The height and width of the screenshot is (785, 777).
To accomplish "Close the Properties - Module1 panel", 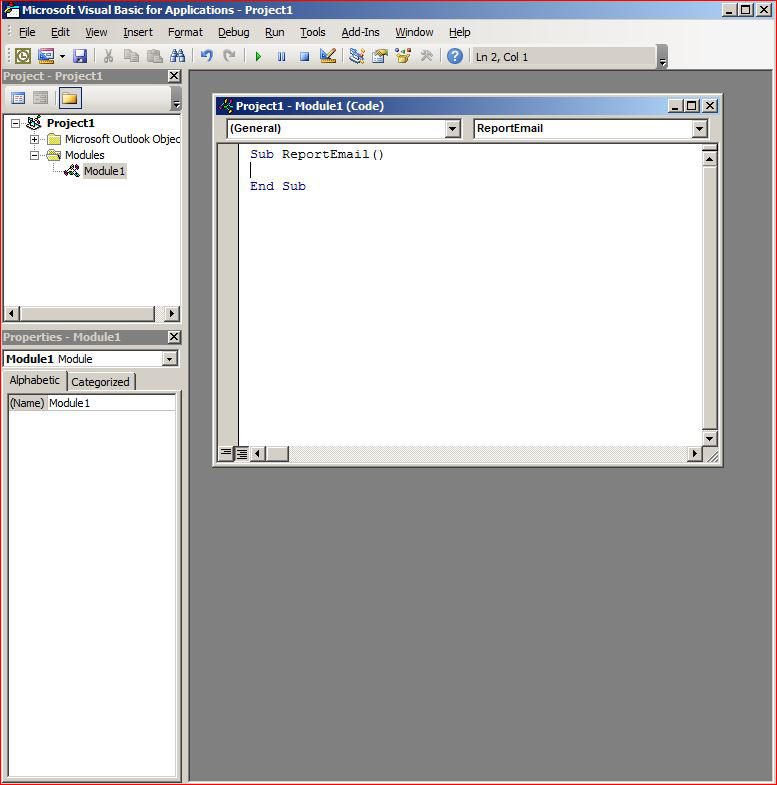I will point(174,337).
